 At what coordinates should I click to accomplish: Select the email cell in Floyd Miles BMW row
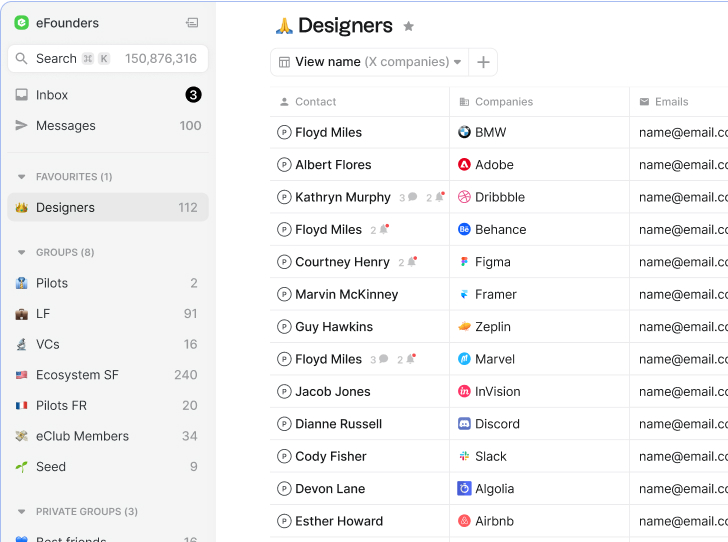(x=679, y=133)
